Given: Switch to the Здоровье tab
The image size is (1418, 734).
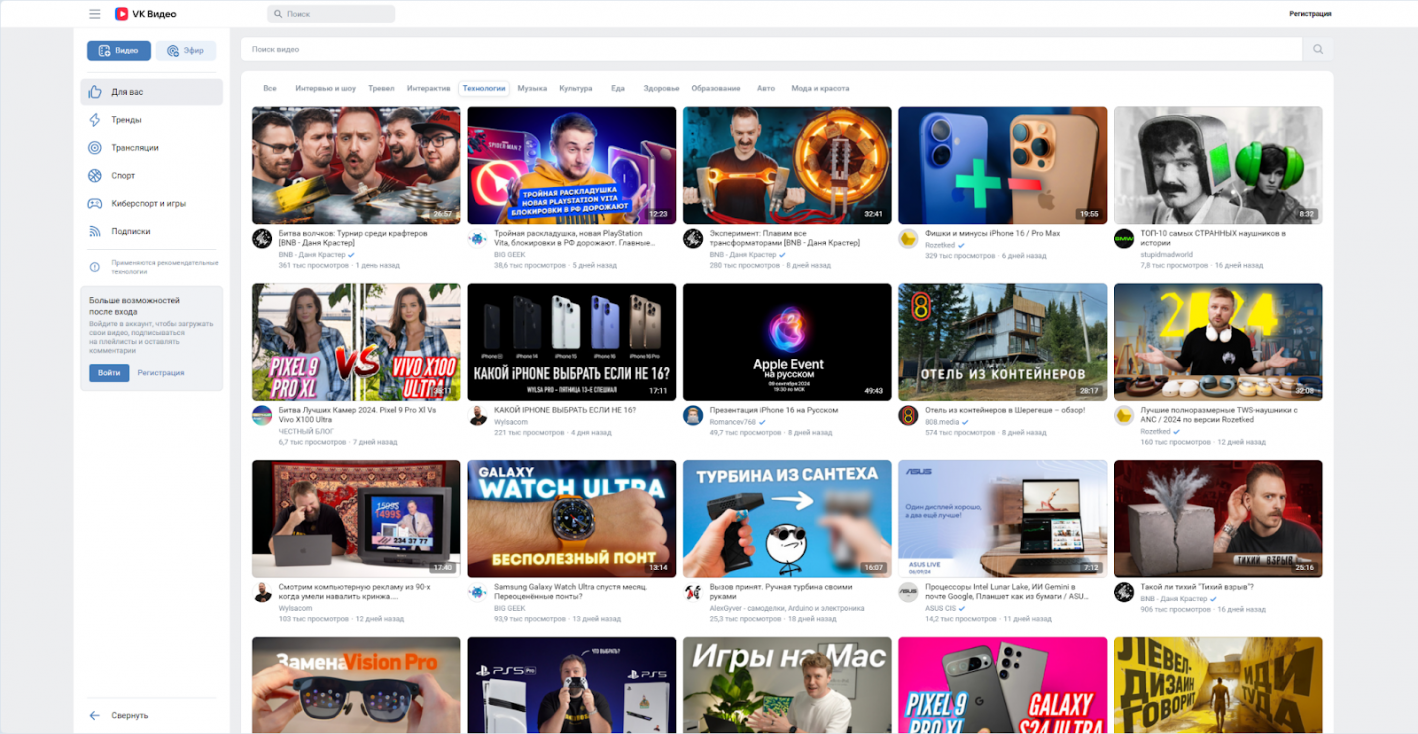Looking at the screenshot, I should (x=662, y=88).
